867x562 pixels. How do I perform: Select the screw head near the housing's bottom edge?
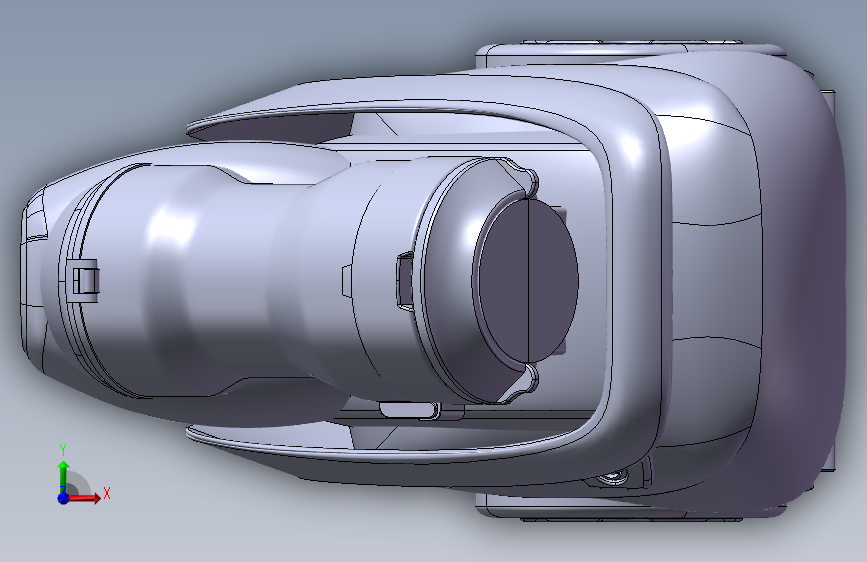tap(614, 476)
